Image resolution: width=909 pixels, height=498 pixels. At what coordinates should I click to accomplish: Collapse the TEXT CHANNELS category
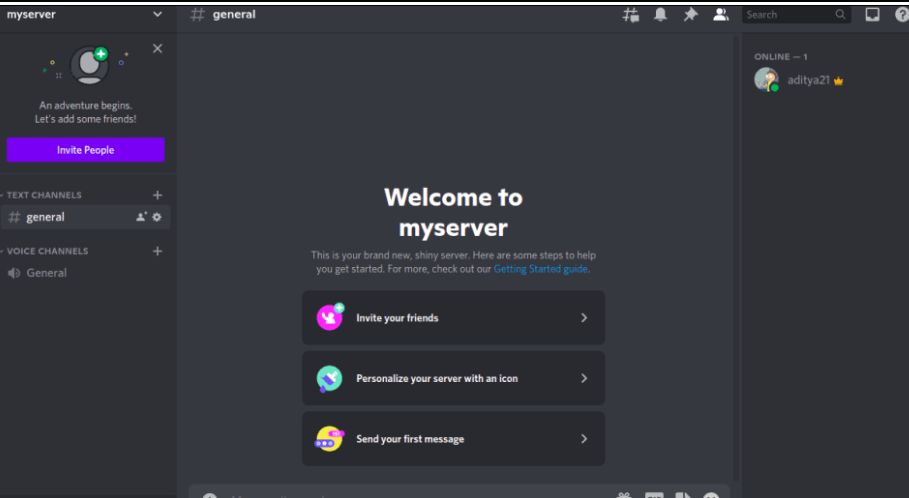pos(42,195)
